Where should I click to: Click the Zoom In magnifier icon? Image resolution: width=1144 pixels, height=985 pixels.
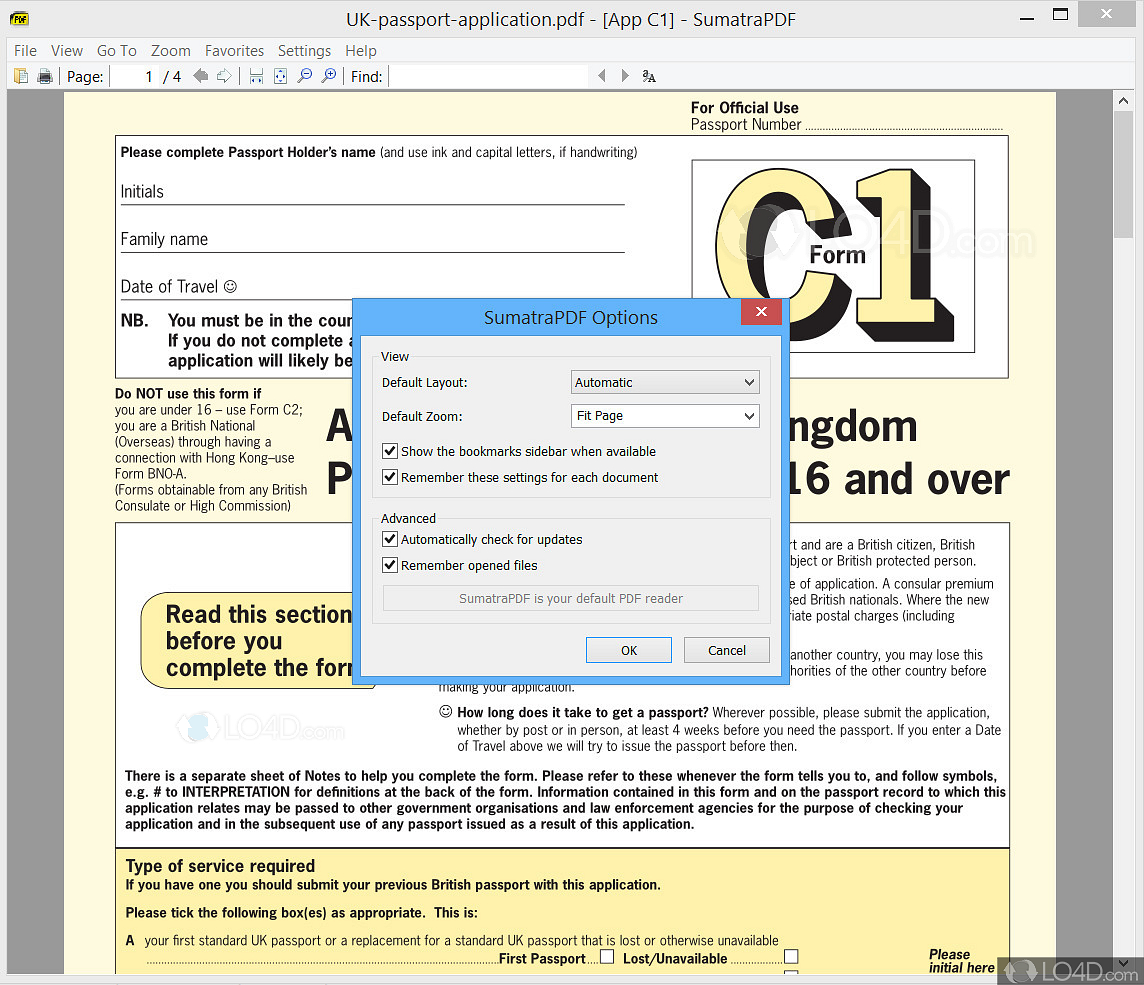pos(329,76)
